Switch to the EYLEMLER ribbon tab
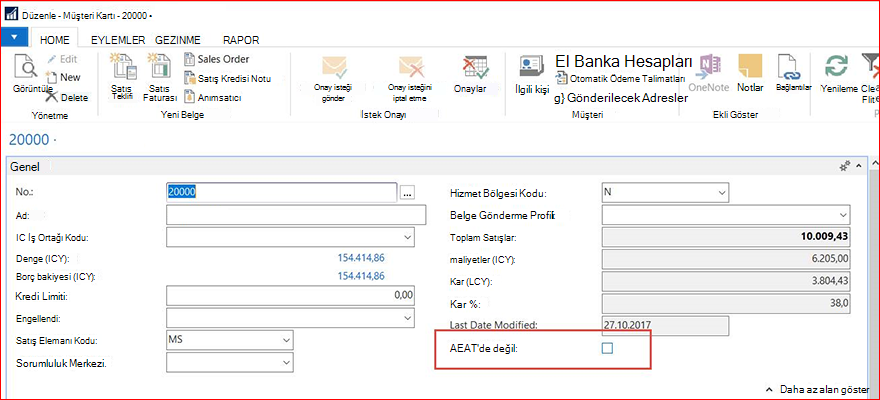The image size is (880, 400). (118, 40)
